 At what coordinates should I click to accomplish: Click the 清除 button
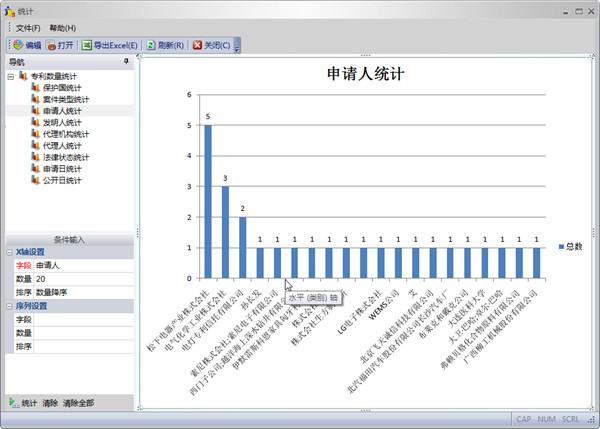50,403
